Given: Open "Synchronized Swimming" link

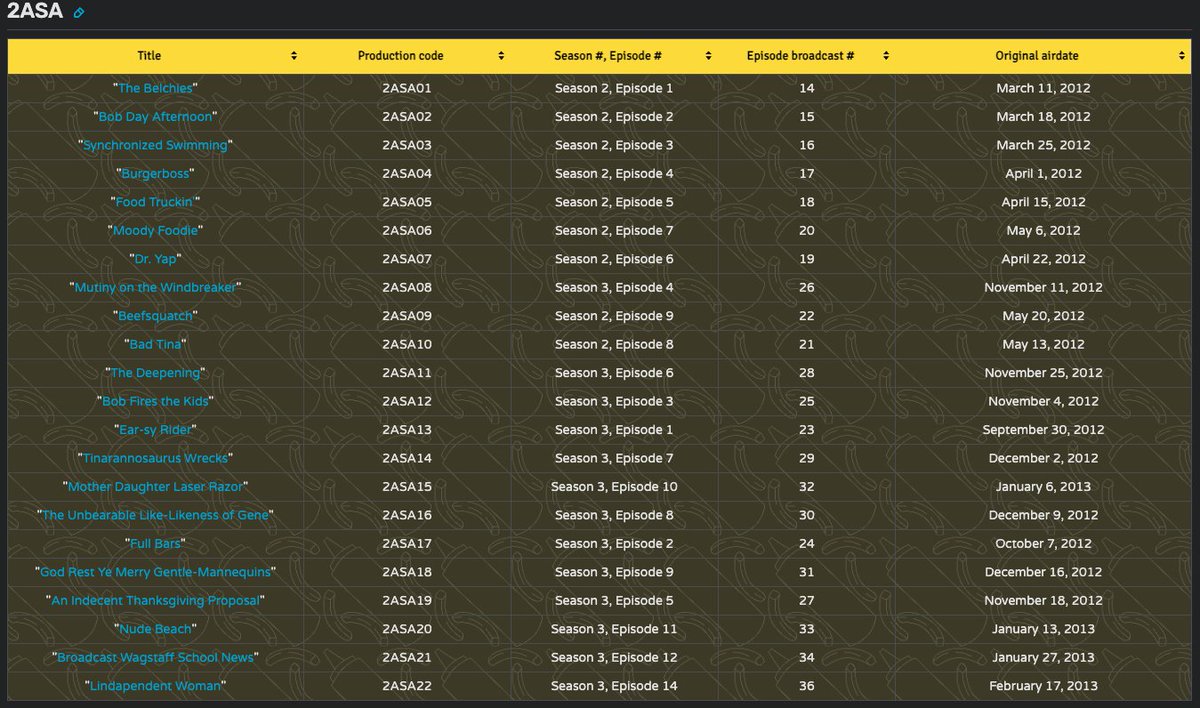Looking at the screenshot, I should 155,145.
